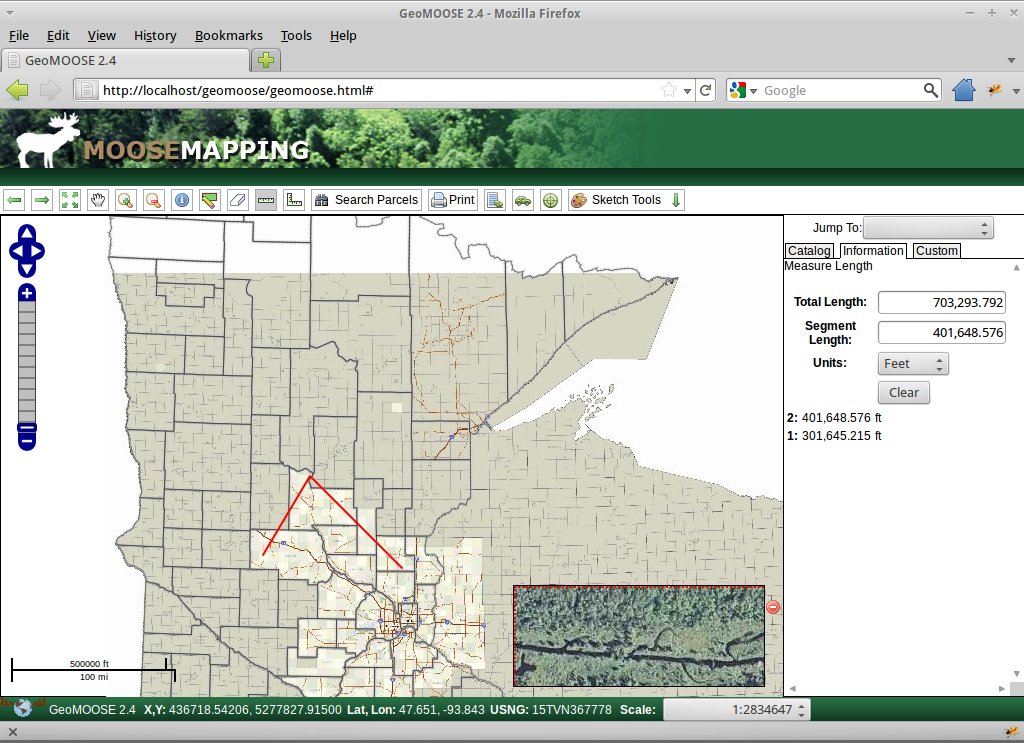The image size is (1024, 743).
Task: Open the URL history dropdown arrow
Action: 687,91
